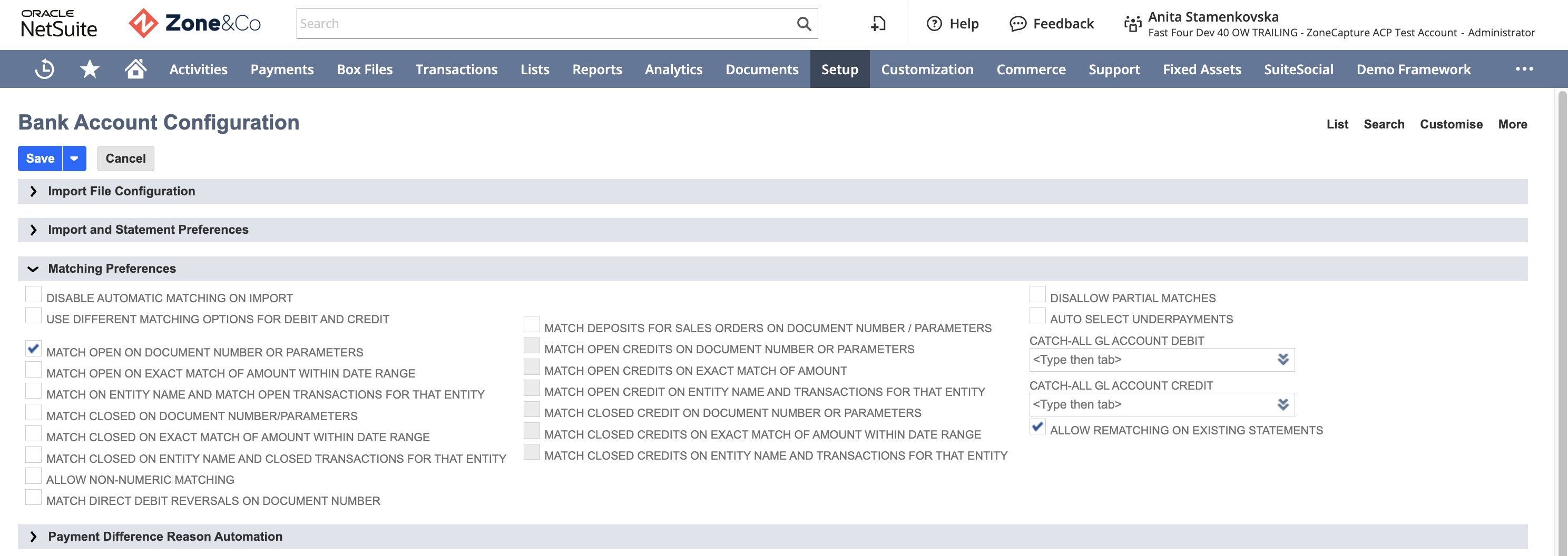
Task: Open Catch-All GL Account Credit dropdown arrows
Action: pyautogui.click(x=1283, y=404)
